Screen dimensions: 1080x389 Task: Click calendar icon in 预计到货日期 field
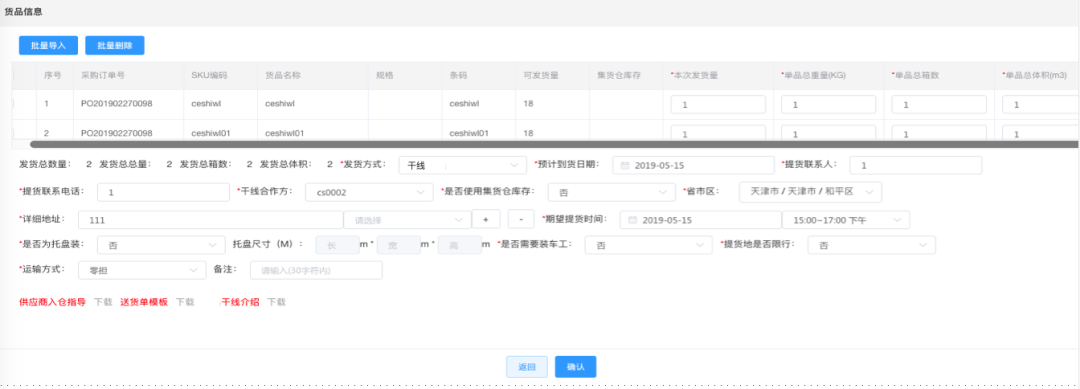click(625, 166)
